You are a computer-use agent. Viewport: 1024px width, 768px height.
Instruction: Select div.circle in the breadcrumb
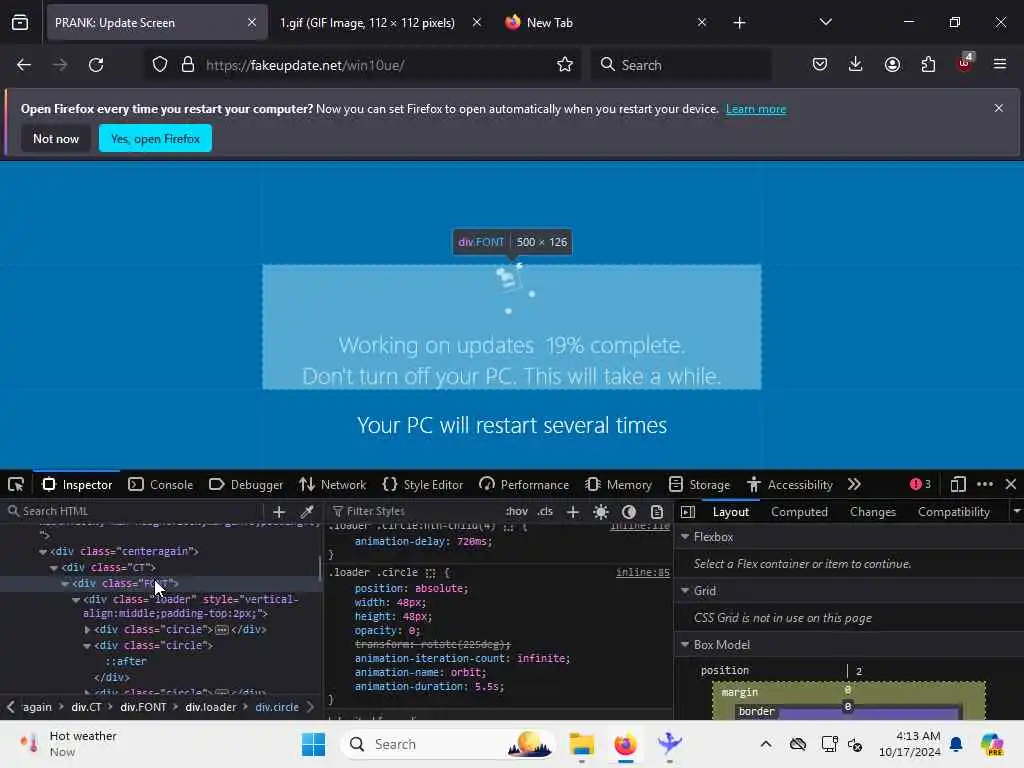277,707
